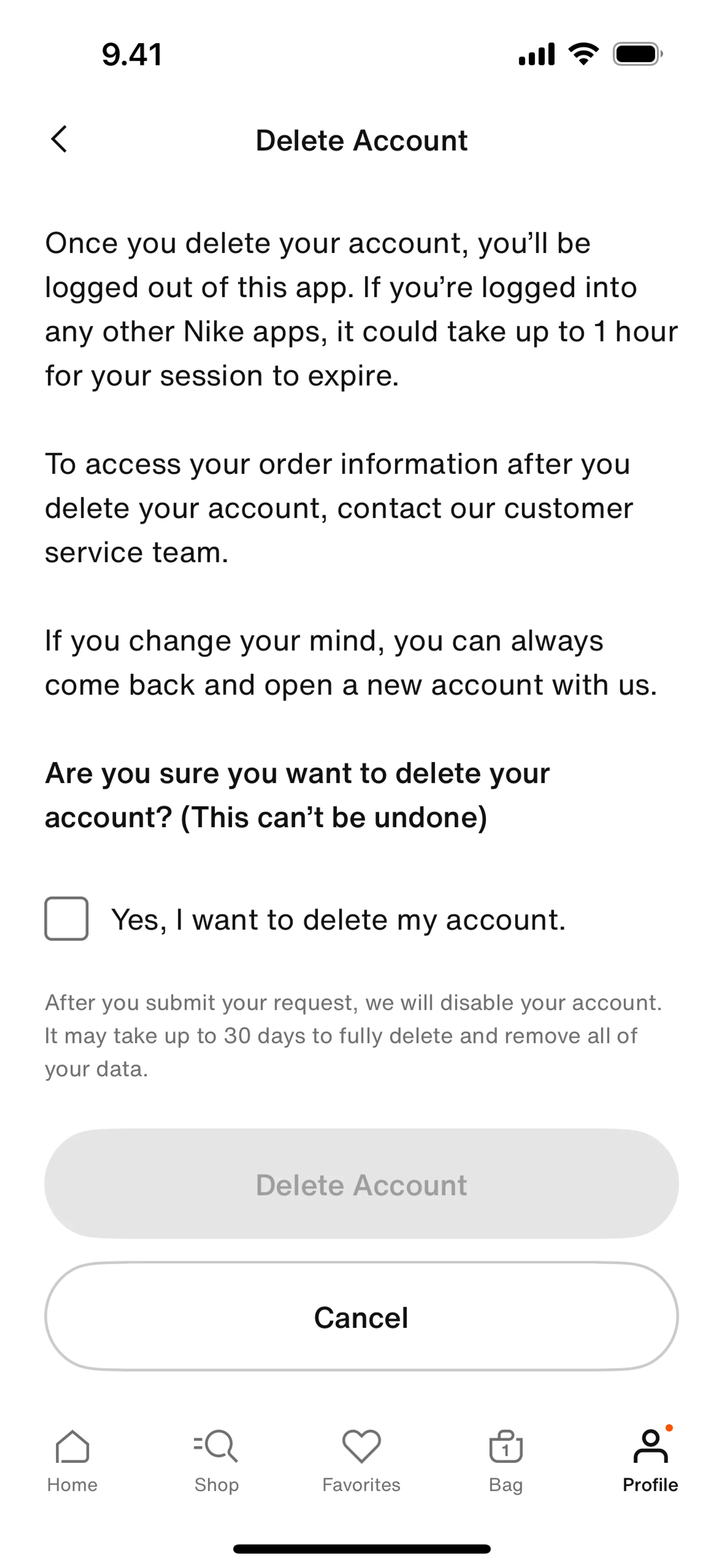Tap the Delete Account page title
This screenshot has width=723, height=1568.
pos(361,141)
